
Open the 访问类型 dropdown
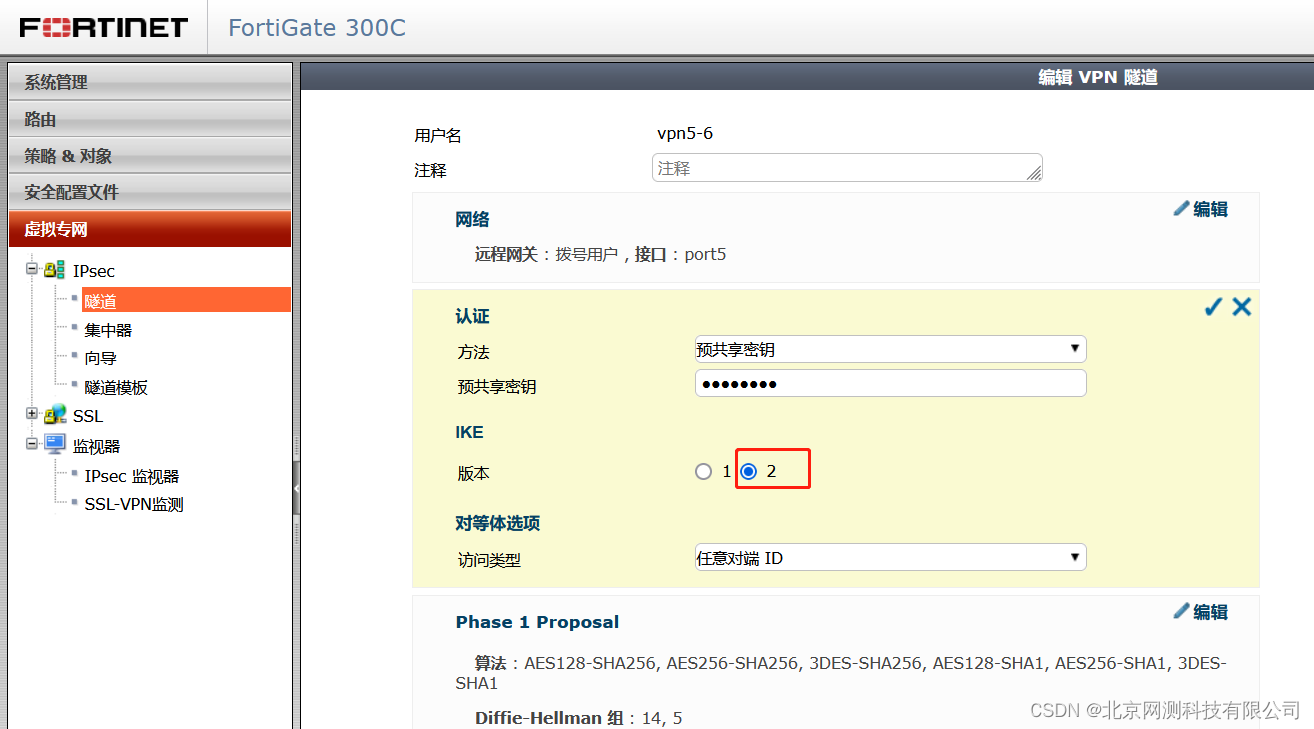point(890,557)
